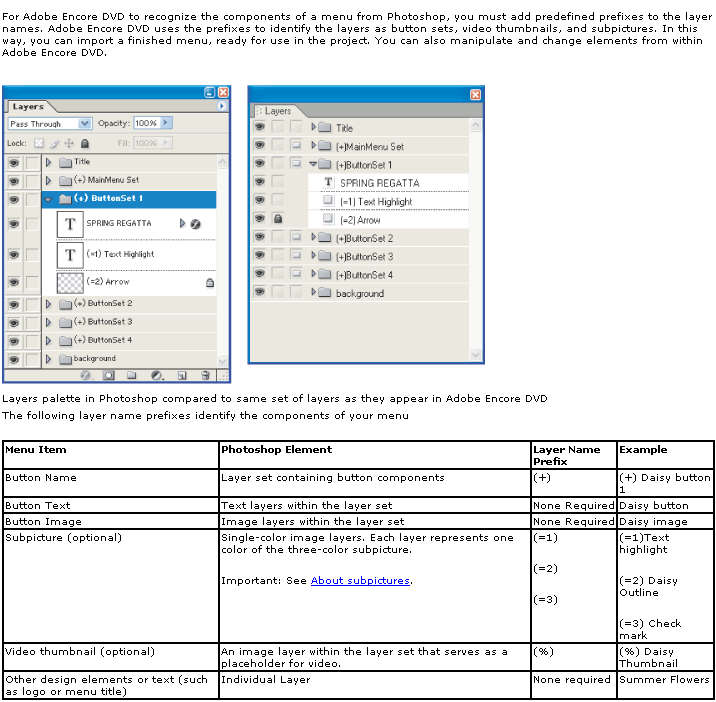Click the T text icon of Encore SPRING REGATTA
This screenshot has width=716, height=702.
tap(328, 182)
